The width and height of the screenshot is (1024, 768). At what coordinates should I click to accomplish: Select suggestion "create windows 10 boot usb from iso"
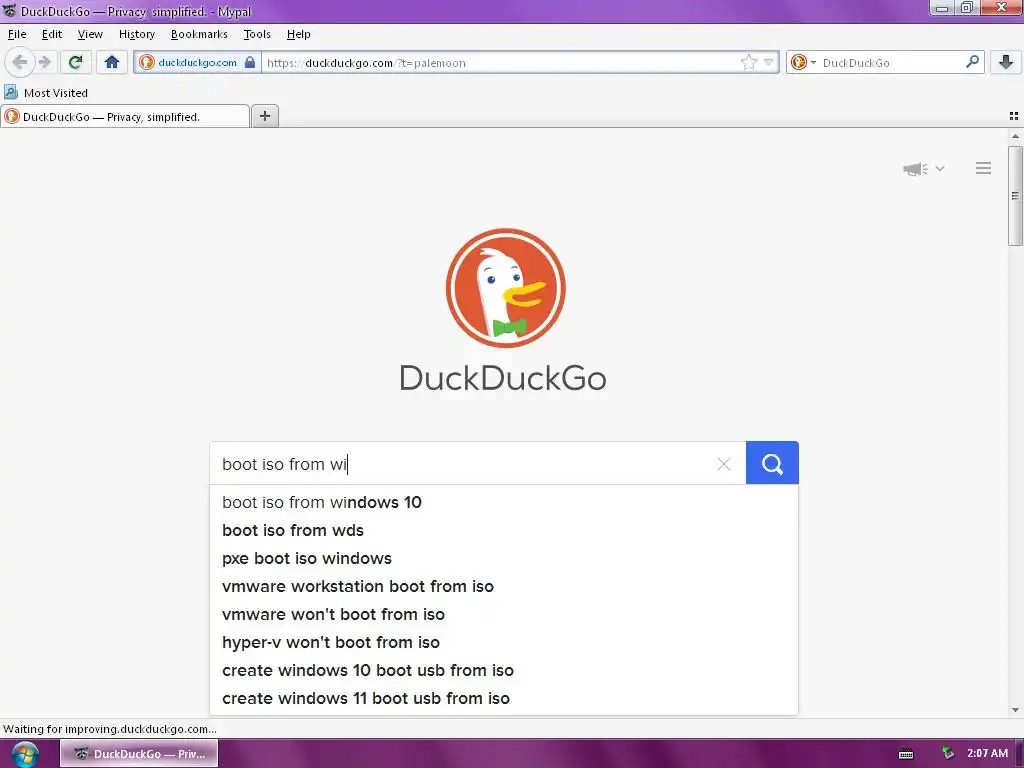pyautogui.click(x=504, y=671)
